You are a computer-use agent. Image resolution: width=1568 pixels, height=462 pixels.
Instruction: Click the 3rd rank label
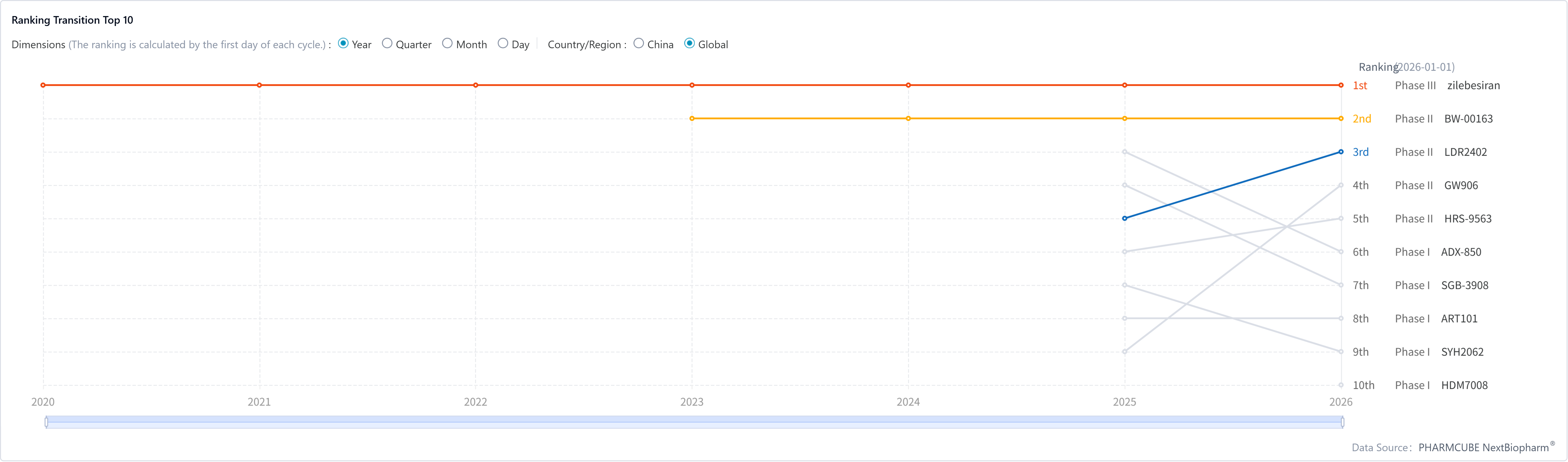point(1361,152)
